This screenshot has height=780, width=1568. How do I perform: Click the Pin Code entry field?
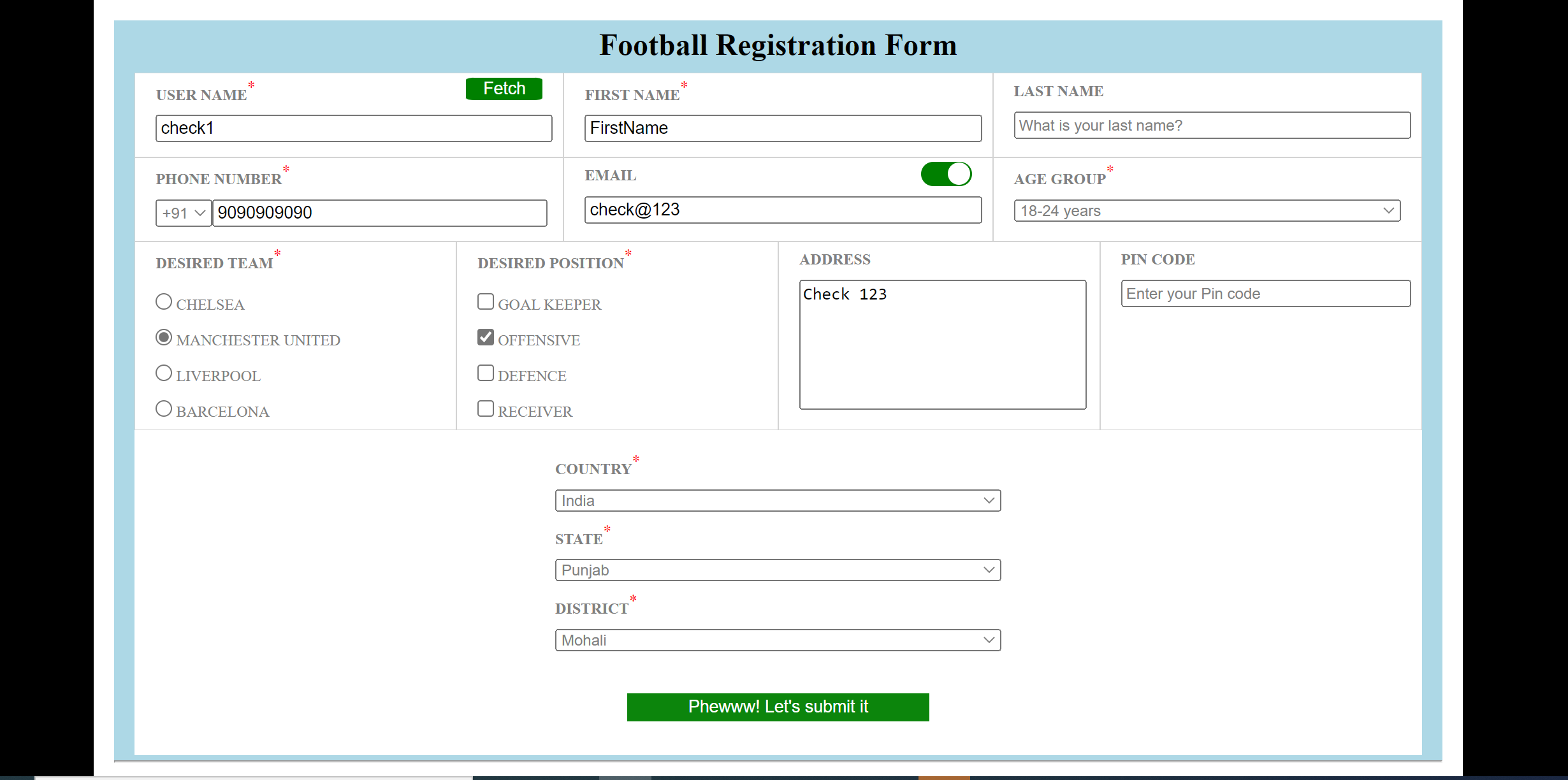click(x=1265, y=294)
